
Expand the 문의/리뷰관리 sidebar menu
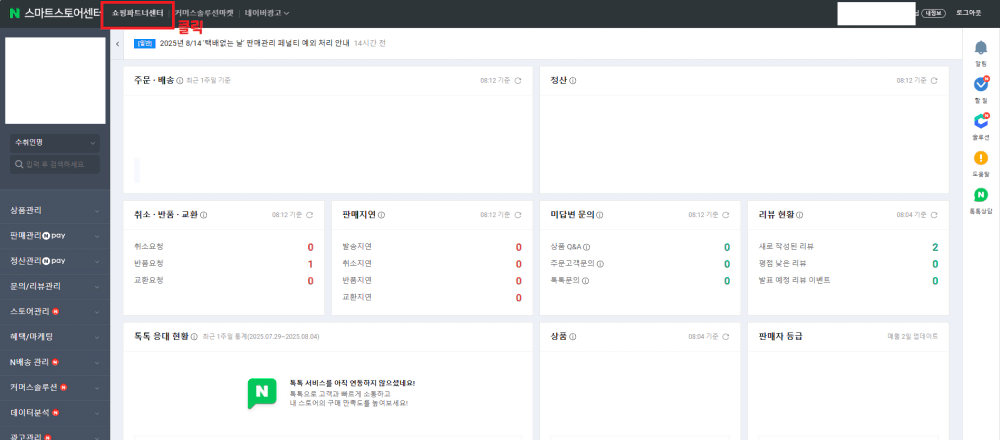click(x=55, y=286)
